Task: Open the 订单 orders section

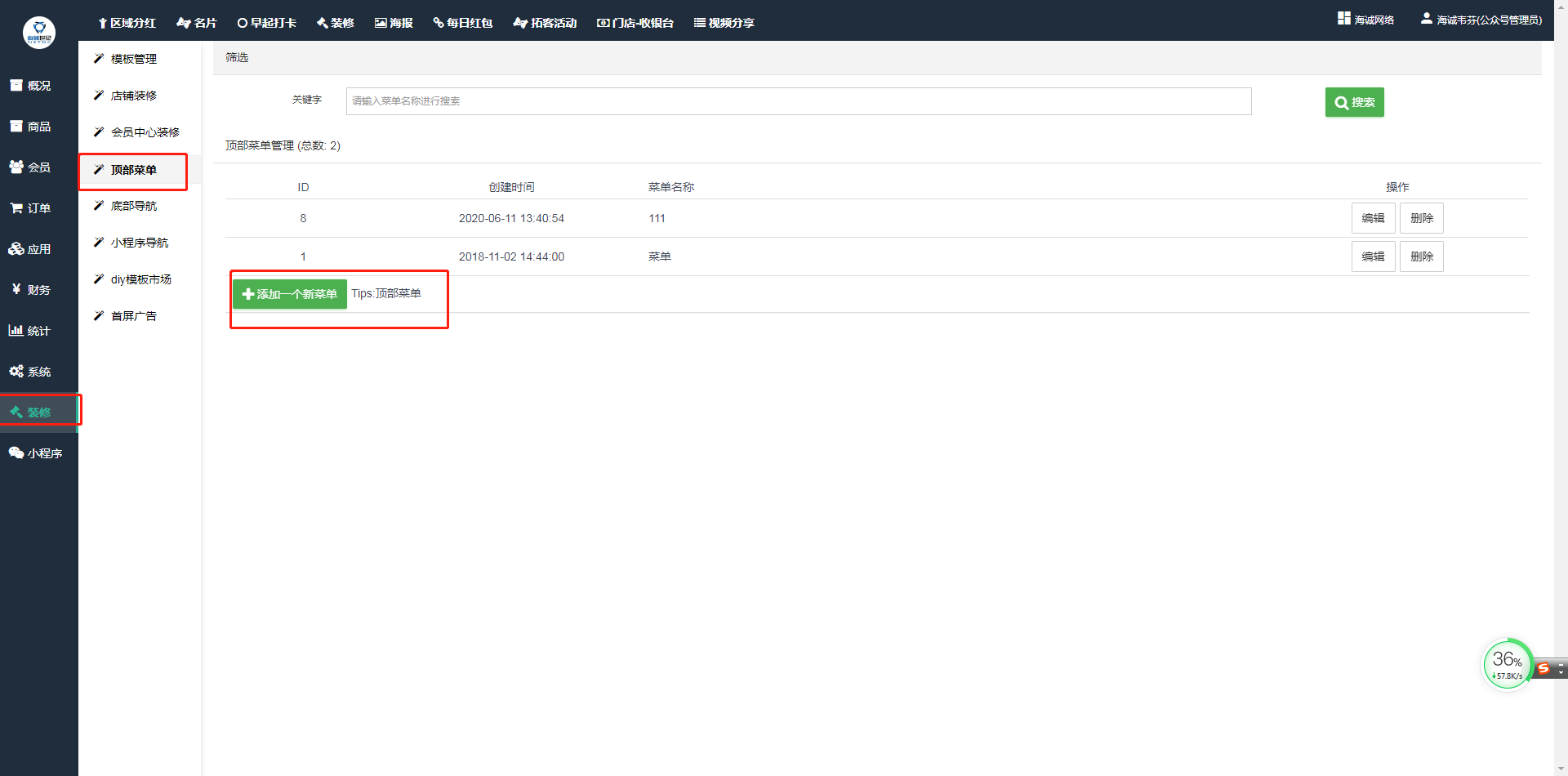Action: pos(38,208)
